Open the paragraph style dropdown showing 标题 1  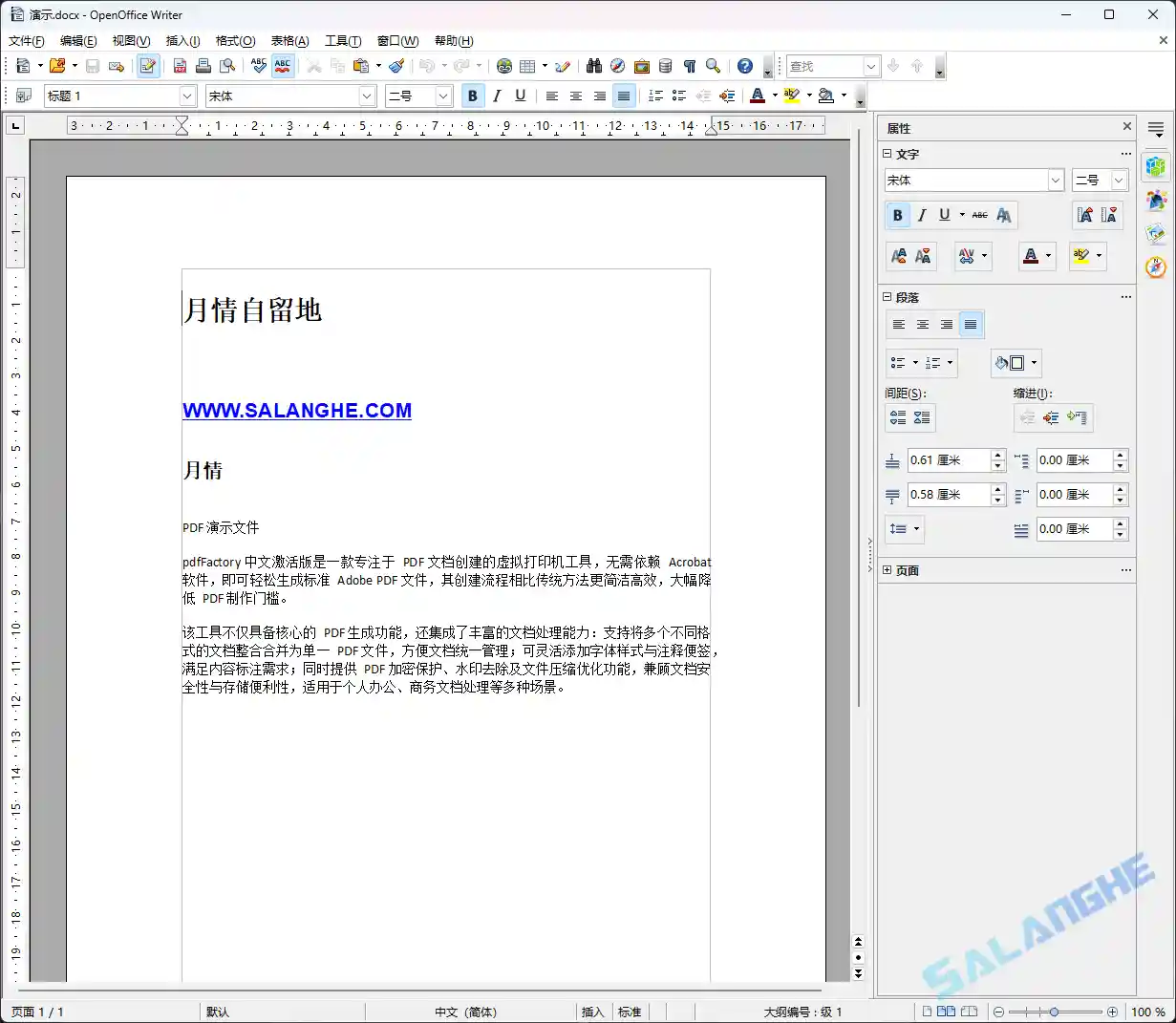[189, 96]
